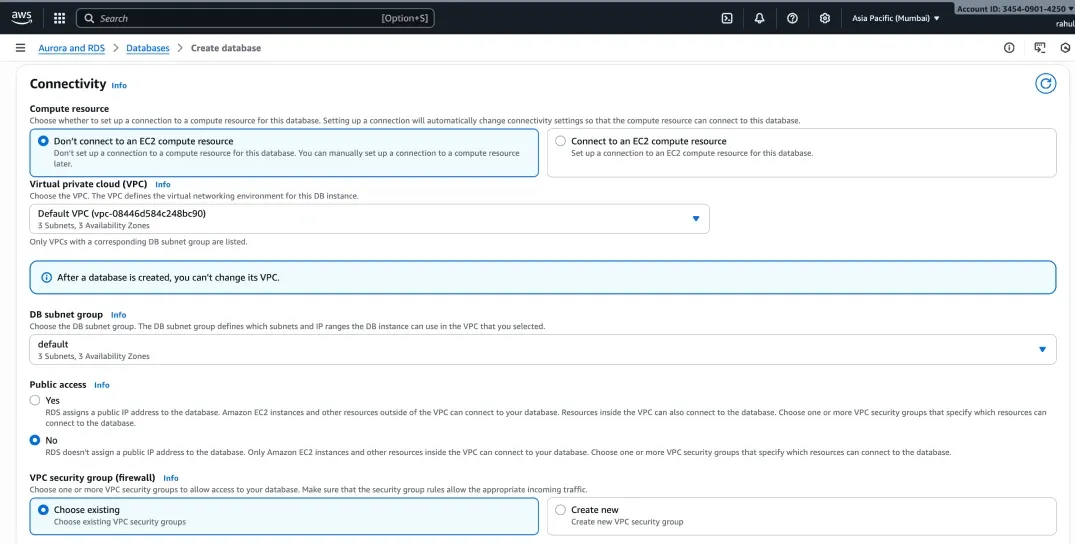Go to Aurora and RDS breadcrumb
The width and height of the screenshot is (1075, 544).
click(x=72, y=48)
